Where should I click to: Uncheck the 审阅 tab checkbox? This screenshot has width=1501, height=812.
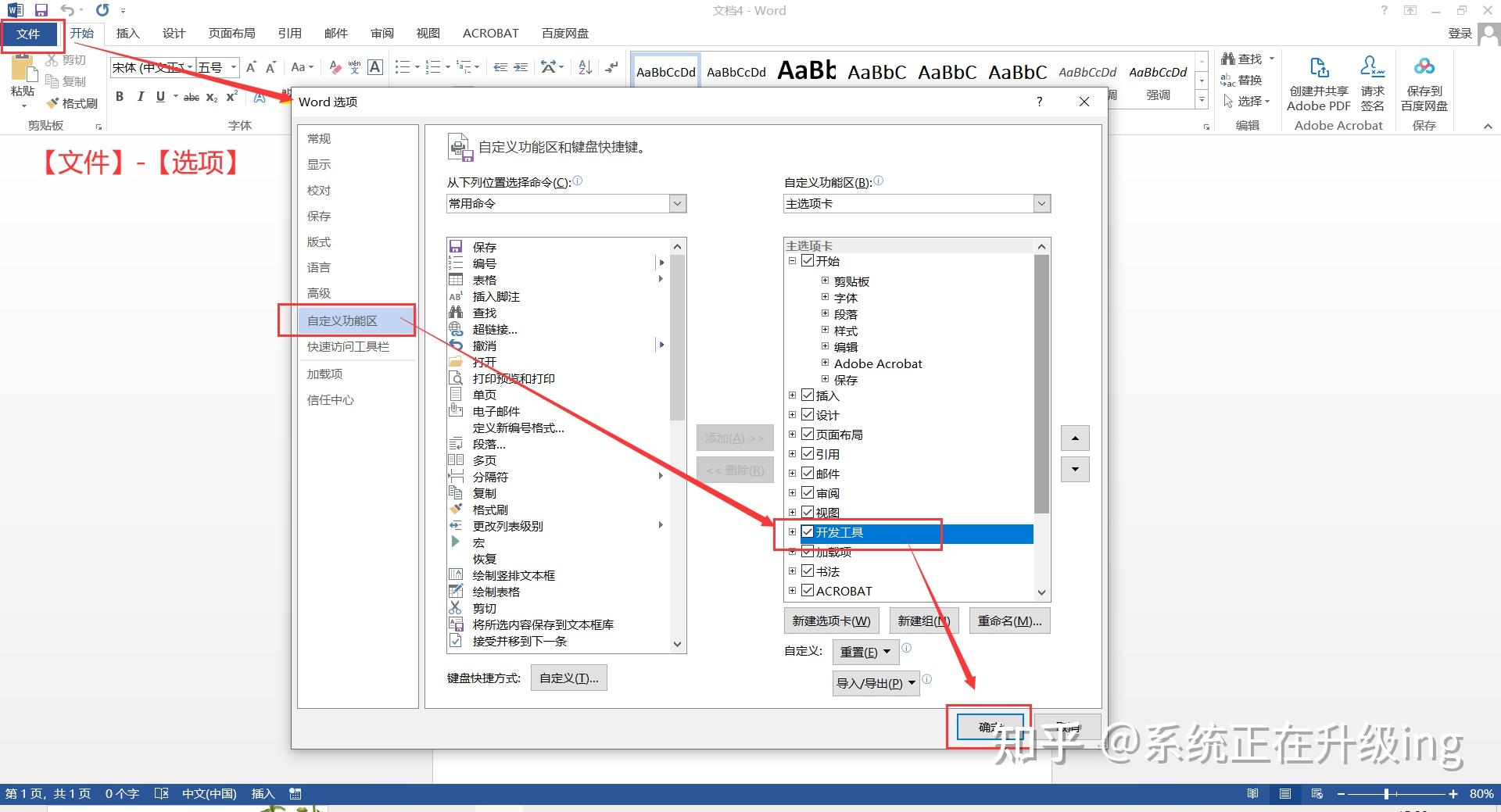tap(808, 493)
